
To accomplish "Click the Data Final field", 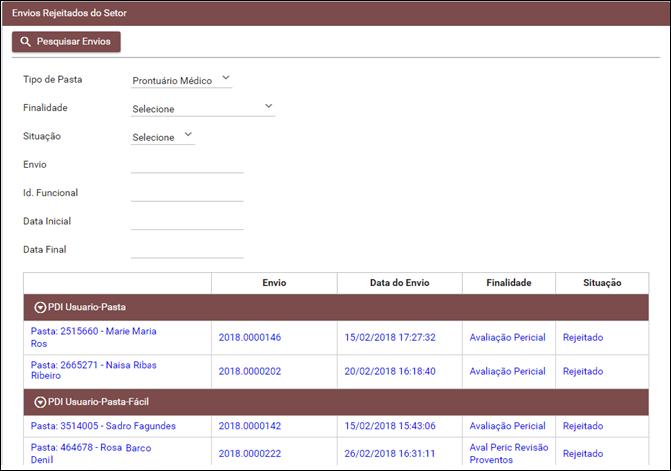I will pyautogui.click(x=187, y=249).
